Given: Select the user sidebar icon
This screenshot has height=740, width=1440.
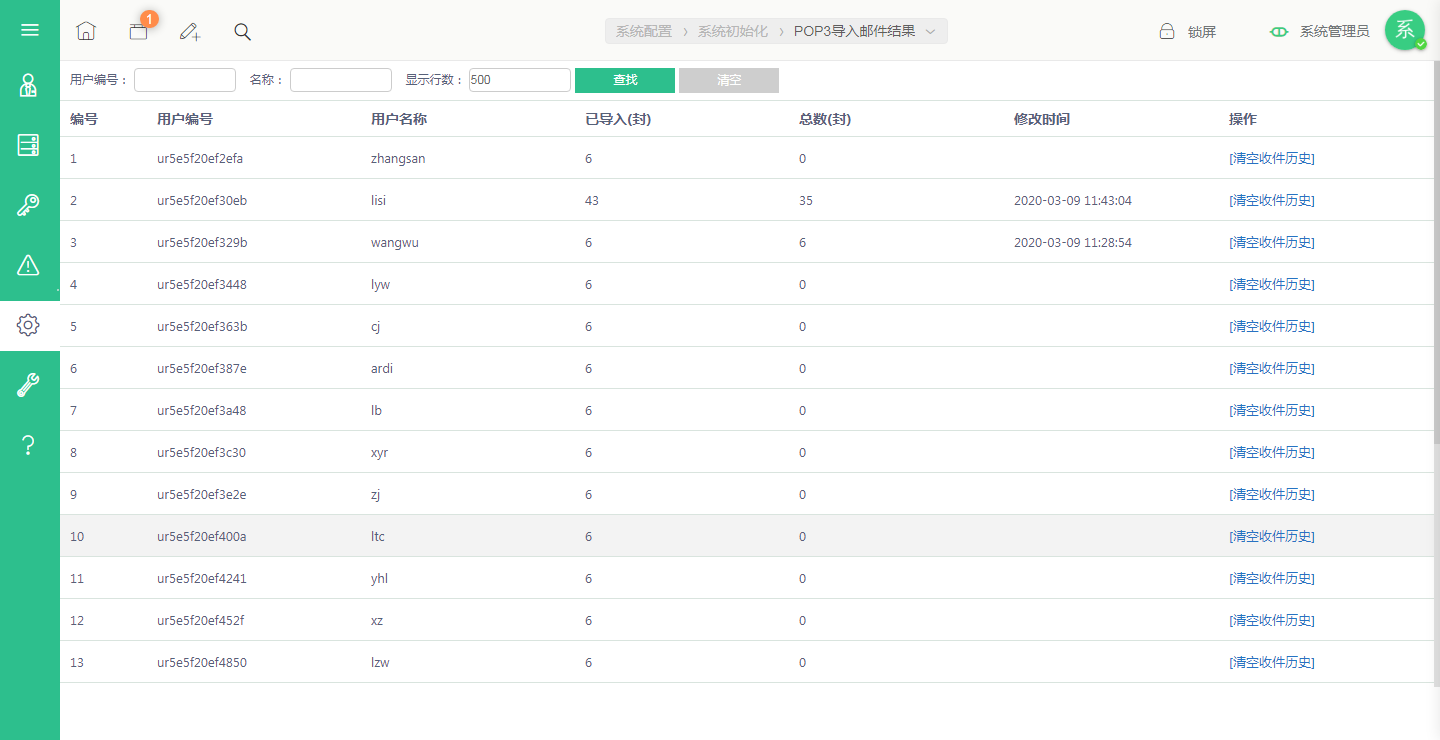Looking at the screenshot, I should coord(29,85).
